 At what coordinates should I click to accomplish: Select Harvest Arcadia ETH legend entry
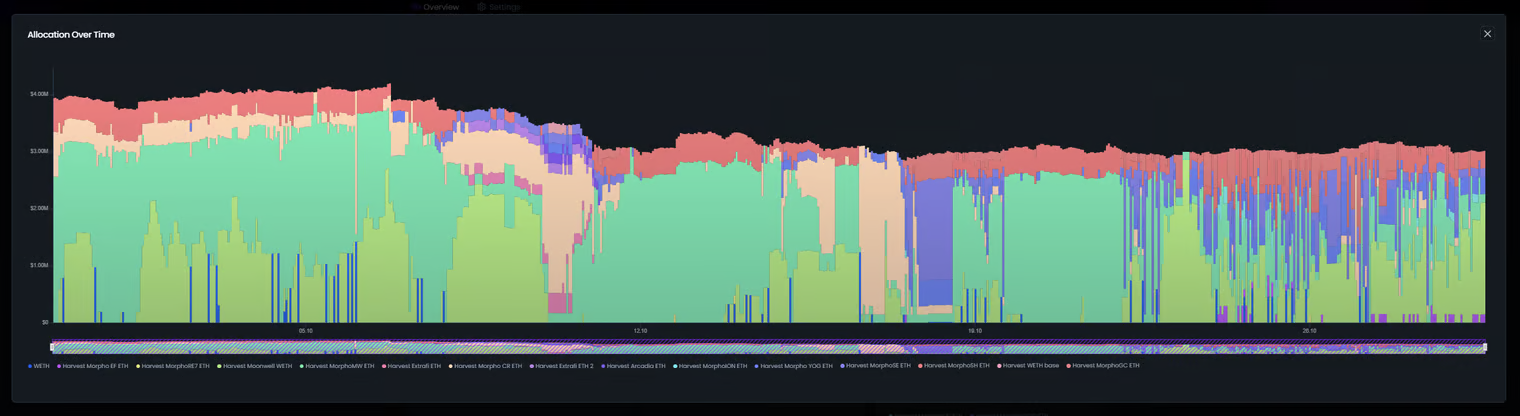pyautogui.click(x=636, y=366)
